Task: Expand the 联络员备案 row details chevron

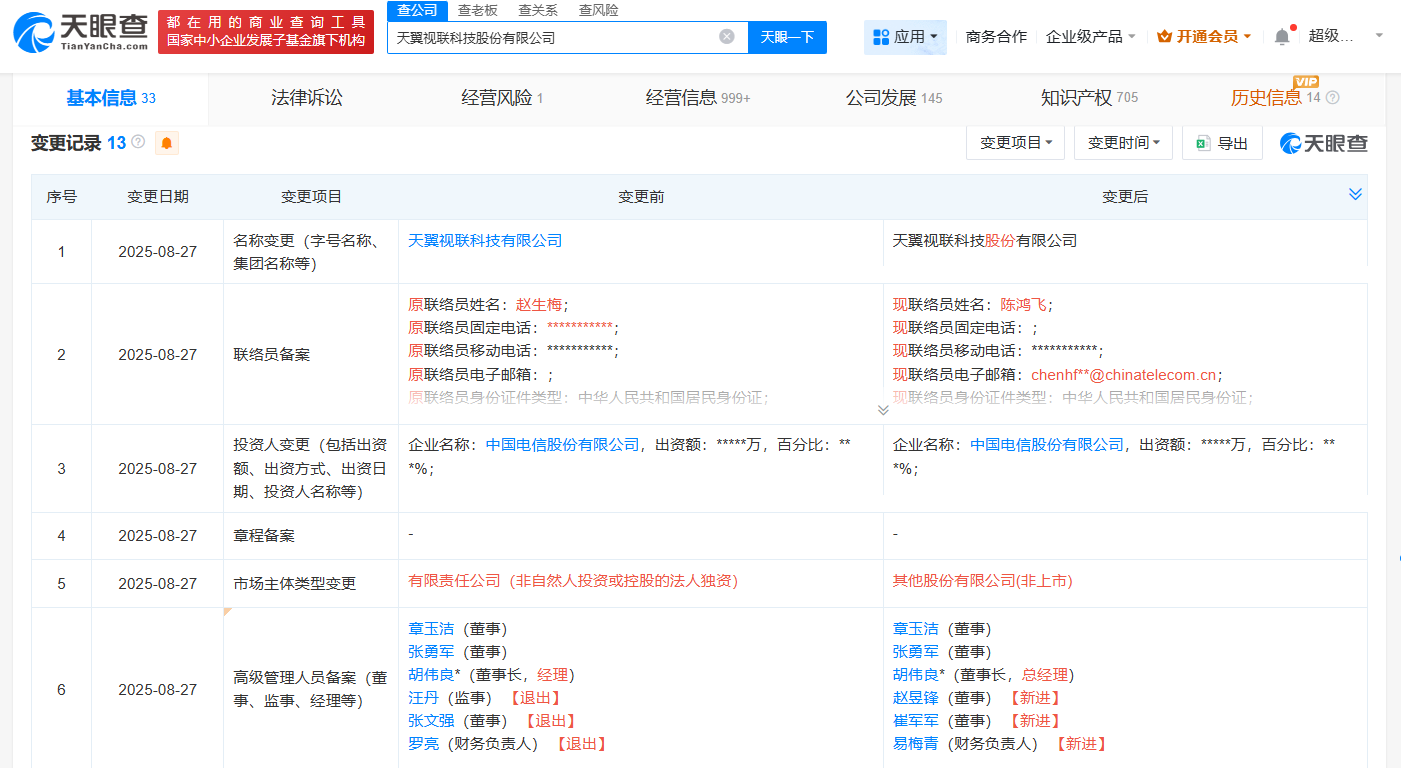Action: pos(883,410)
